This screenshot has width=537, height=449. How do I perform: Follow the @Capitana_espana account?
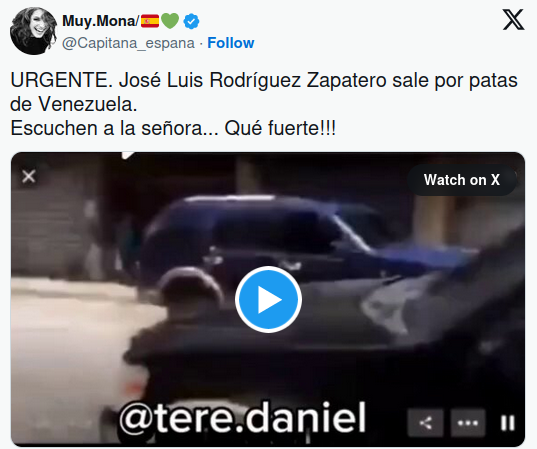point(230,43)
